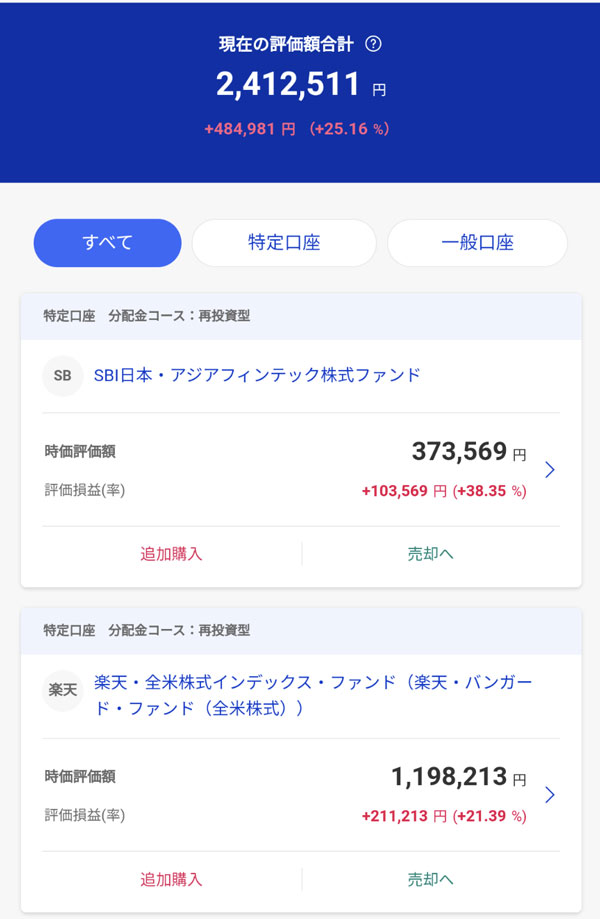The height and width of the screenshot is (919, 600).
Task: Switch to the 一般口座 tab
Action: click(477, 243)
